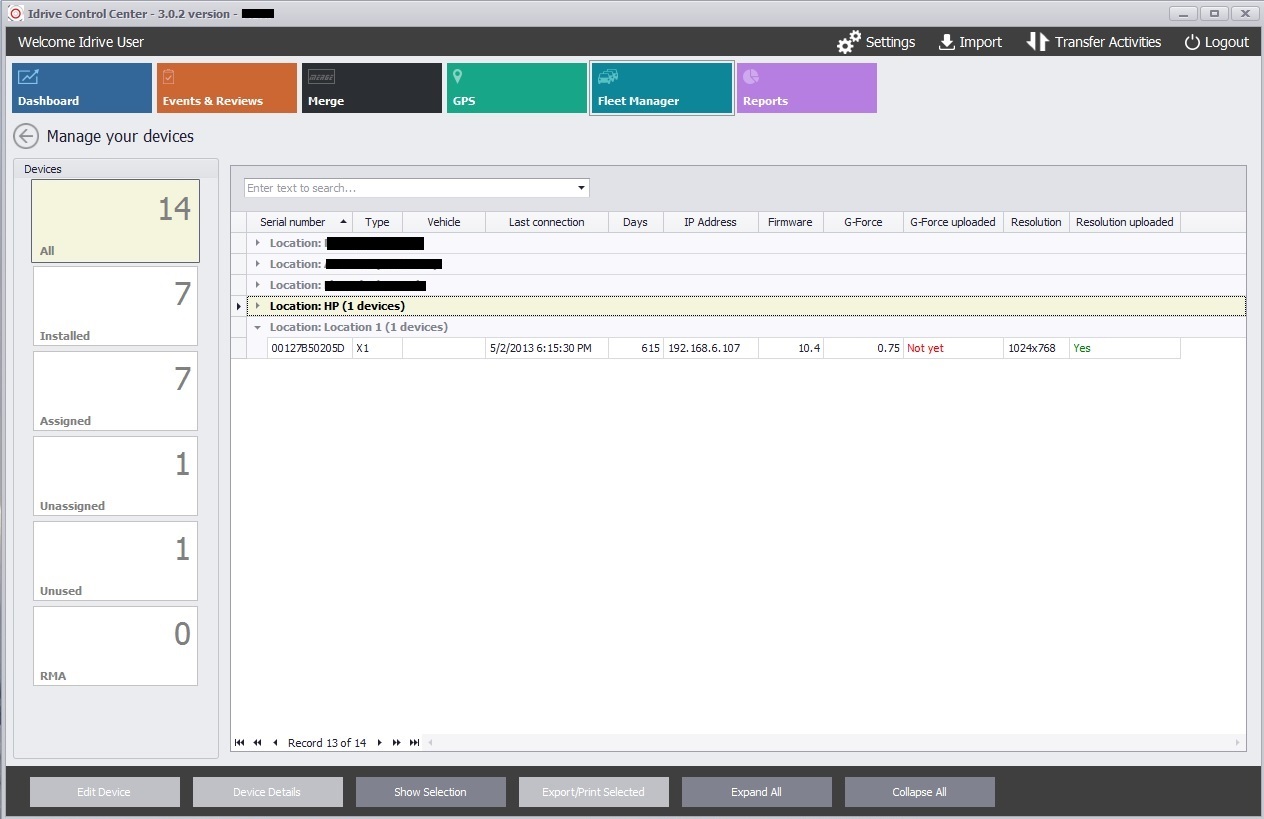Collapse the Location 1 group
The image size is (1264, 819).
[258, 327]
